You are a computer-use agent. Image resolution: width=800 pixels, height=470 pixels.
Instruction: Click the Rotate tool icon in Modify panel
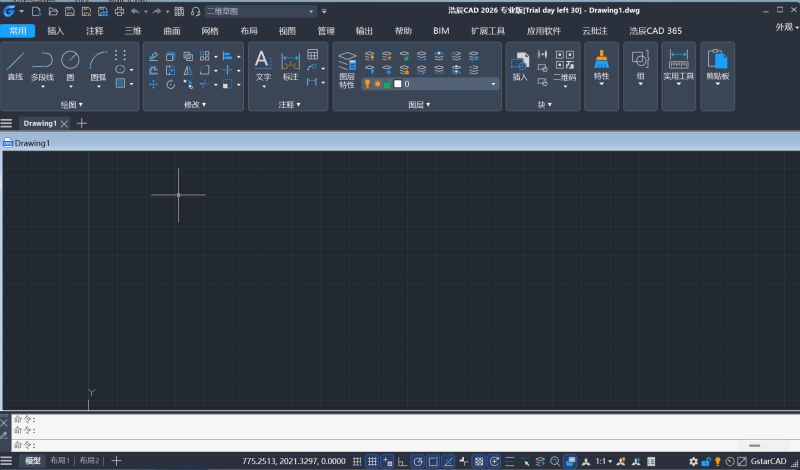pyautogui.click(x=171, y=84)
